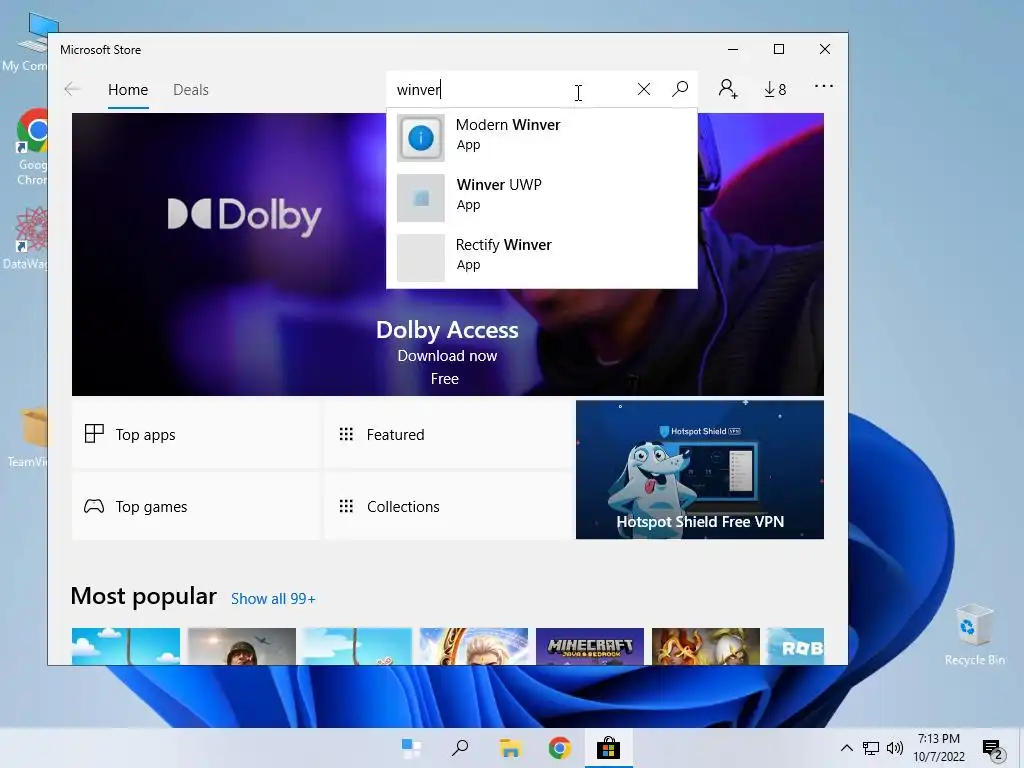Open the soldier game thumbnail in Most popular
Viewport: 1024px width, 768px height.
coord(242,647)
